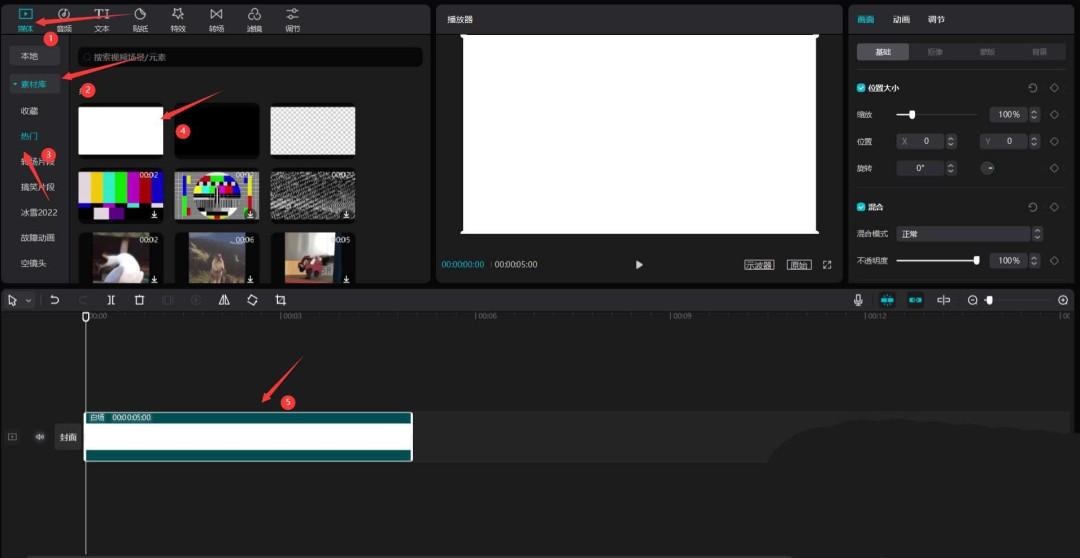Open the 贴纸 (Stickers) panel
The height and width of the screenshot is (558, 1080).
tap(140, 19)
